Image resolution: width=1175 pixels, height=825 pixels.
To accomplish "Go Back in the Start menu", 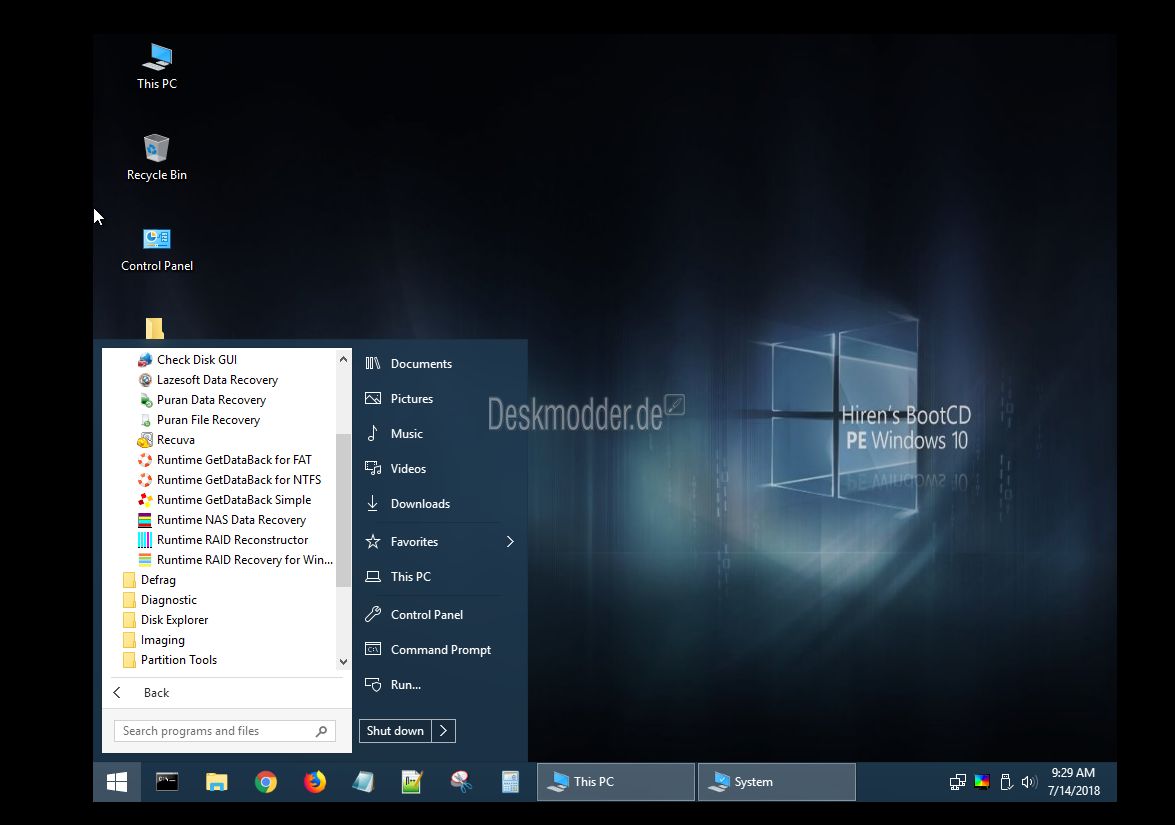I will pyautogui.click(x=156, y=693).
